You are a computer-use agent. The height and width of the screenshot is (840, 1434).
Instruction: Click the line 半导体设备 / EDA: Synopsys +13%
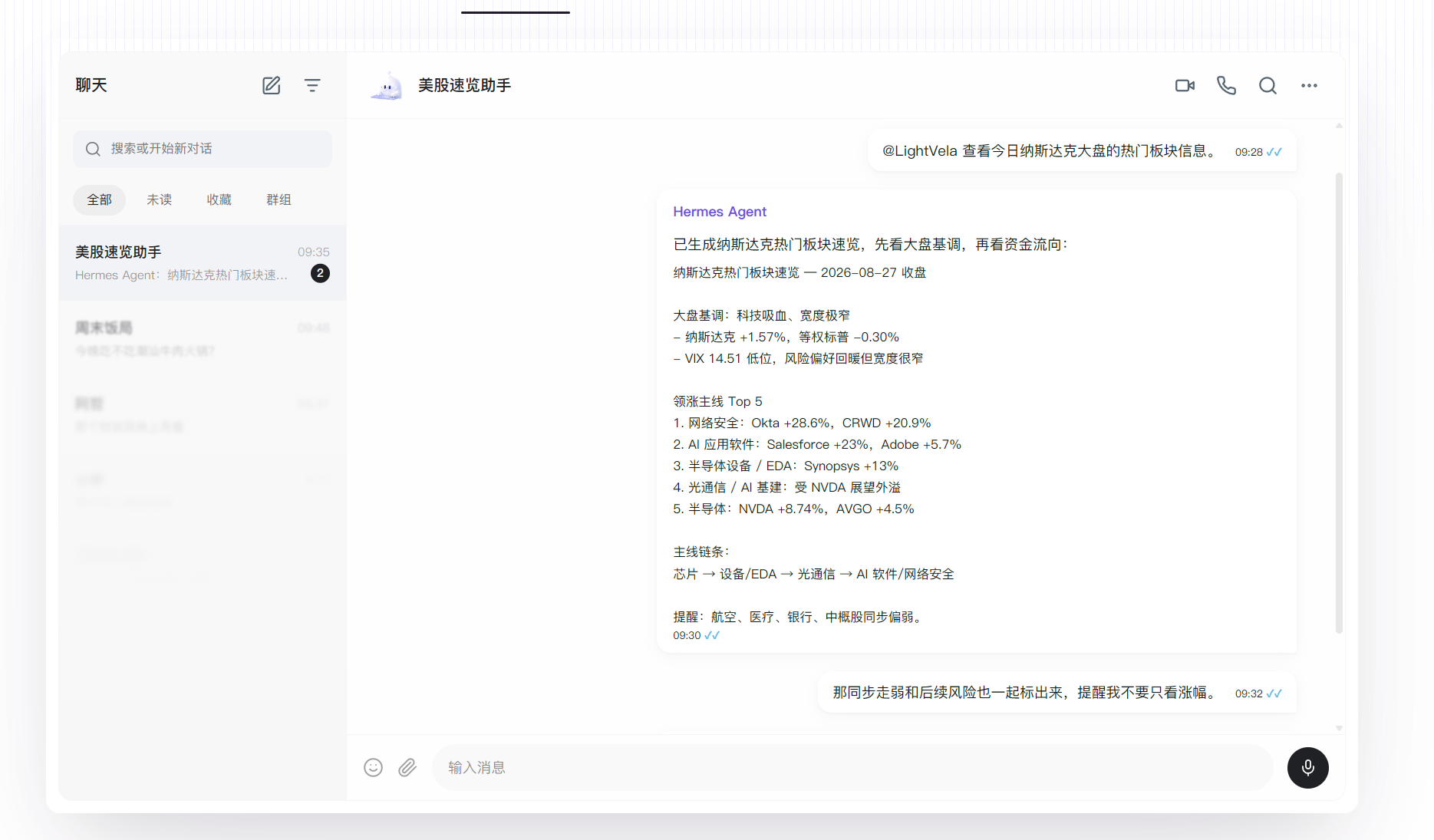point(786,466)
